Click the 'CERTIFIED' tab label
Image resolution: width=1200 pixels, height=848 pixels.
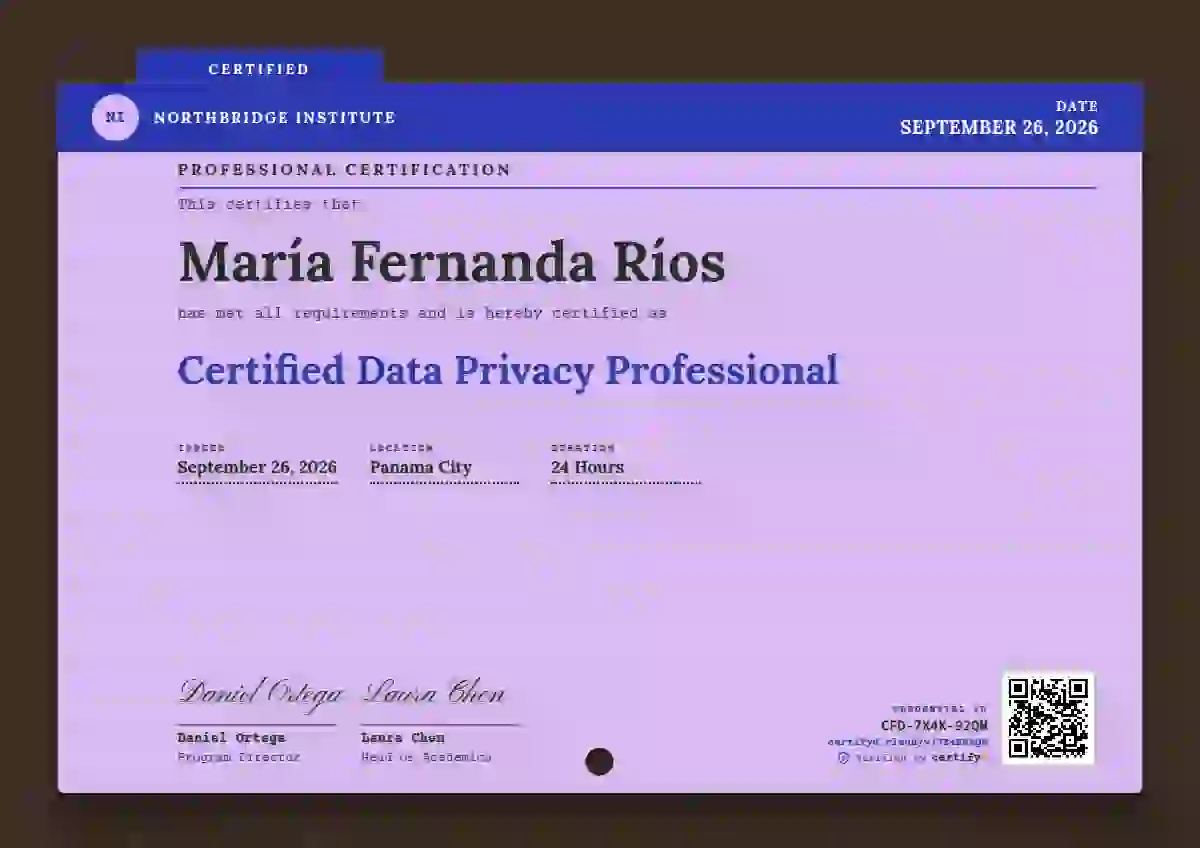tap(259, 69)
